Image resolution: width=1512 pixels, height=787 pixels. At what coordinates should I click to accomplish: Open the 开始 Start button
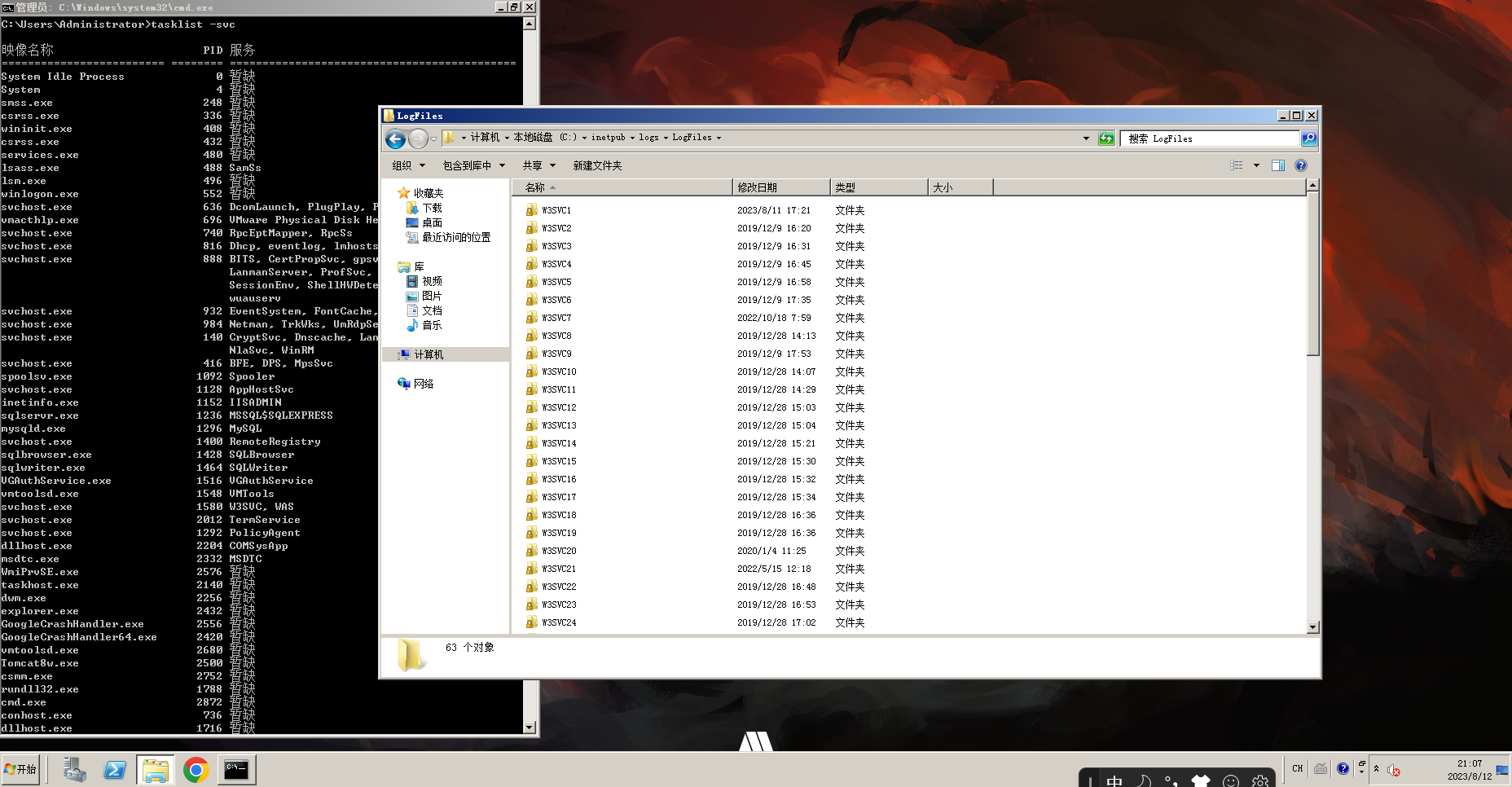click(22, 769)
